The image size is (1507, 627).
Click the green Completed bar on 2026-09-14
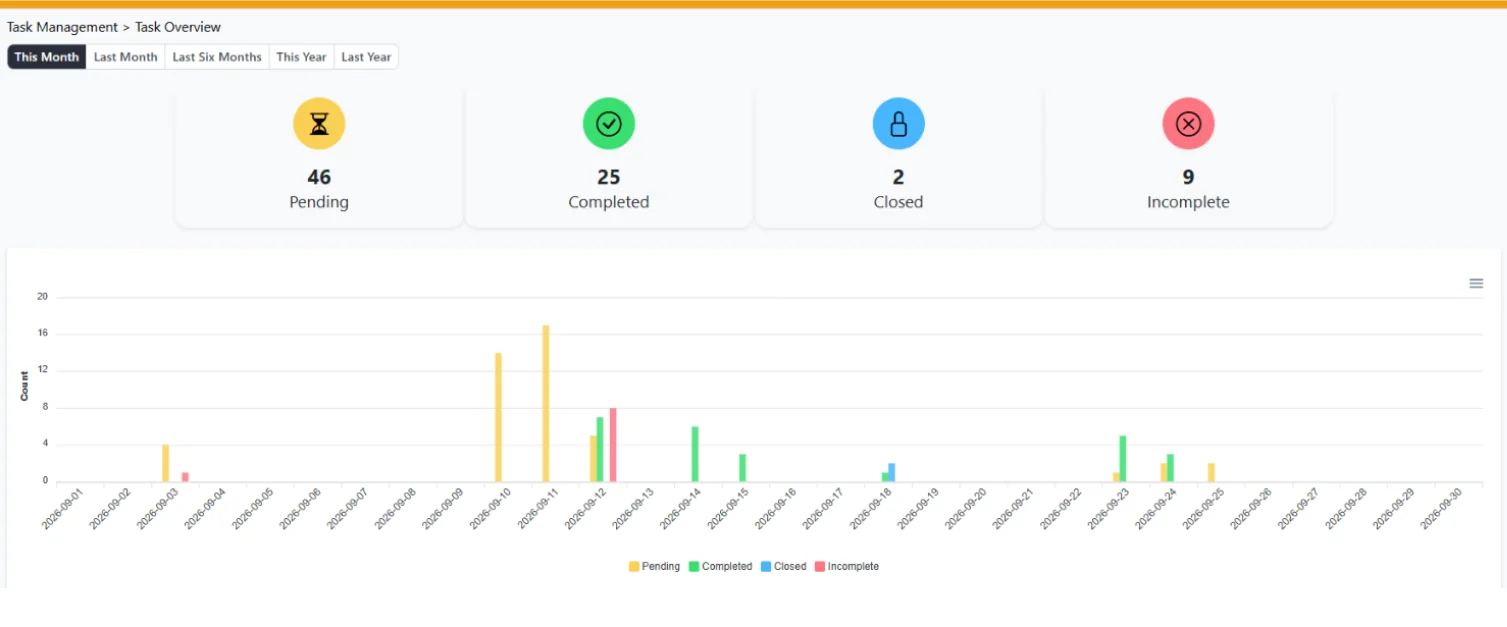click(x=695, y=454)
